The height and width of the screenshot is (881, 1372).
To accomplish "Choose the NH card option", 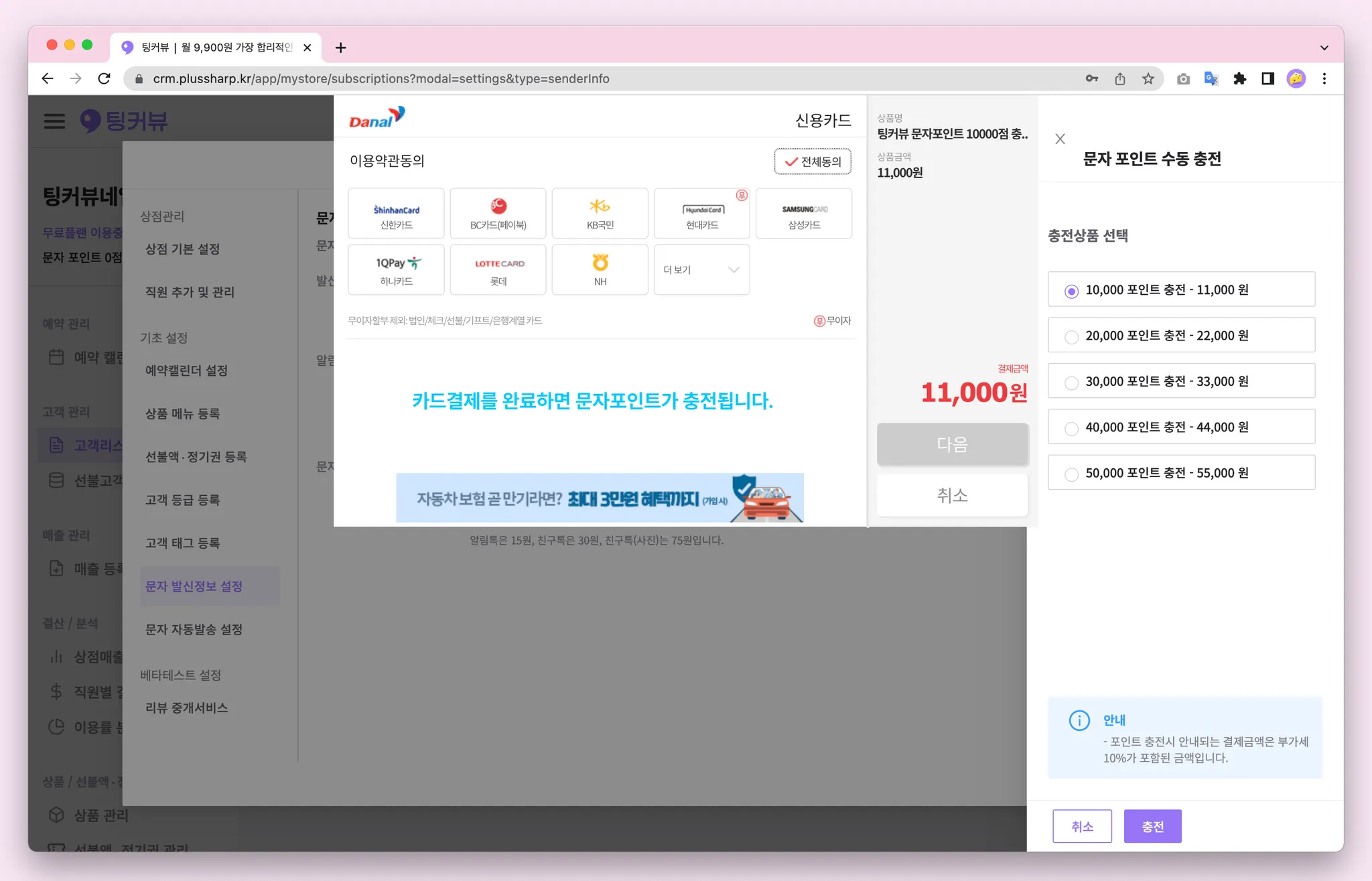I will tap(600, 270).
